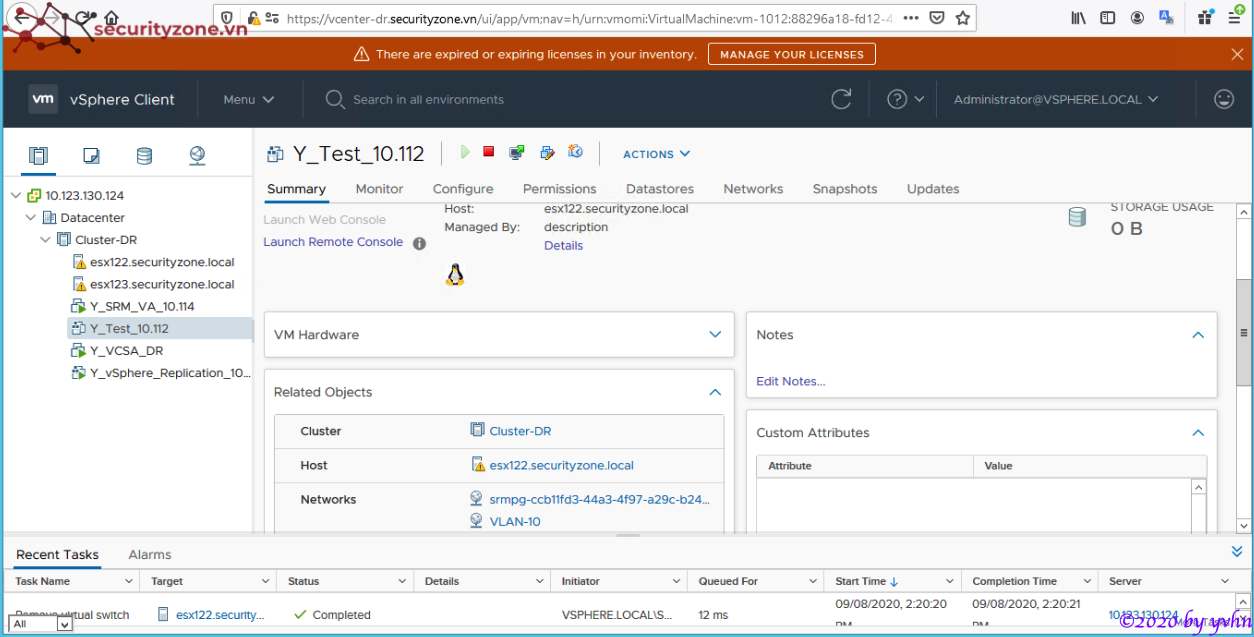The width and height of the screenshot is (1254, 637).
Task: Select esx123.securityzone.local in inventory tree
Action: coord(162,285)
